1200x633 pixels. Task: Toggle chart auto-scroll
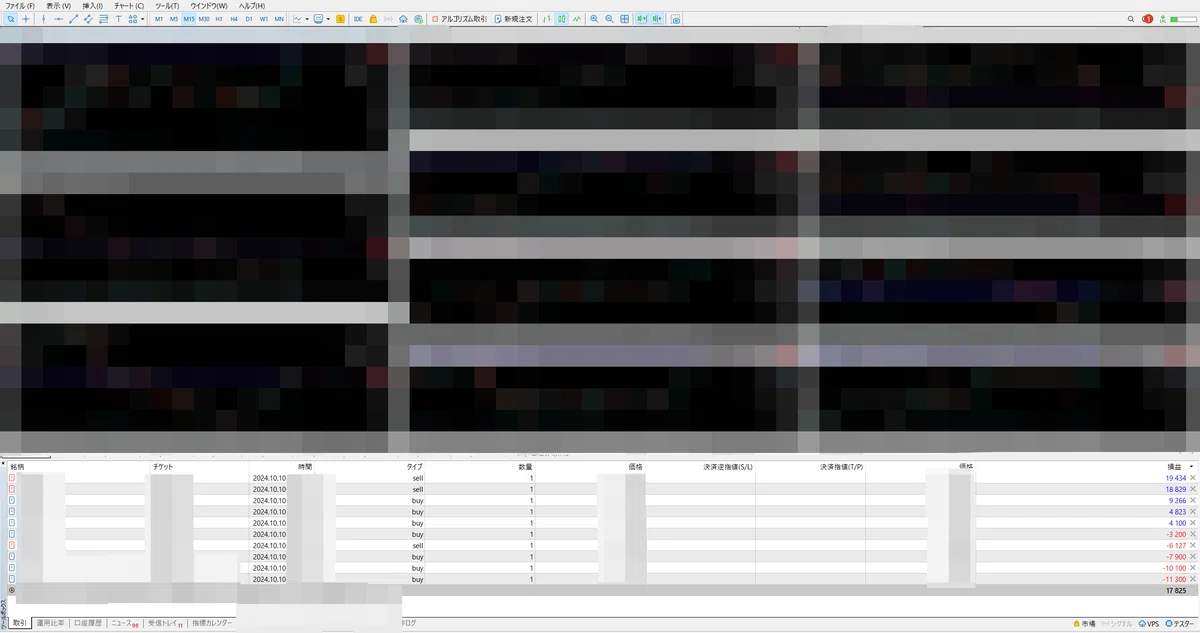coord(642,19)
